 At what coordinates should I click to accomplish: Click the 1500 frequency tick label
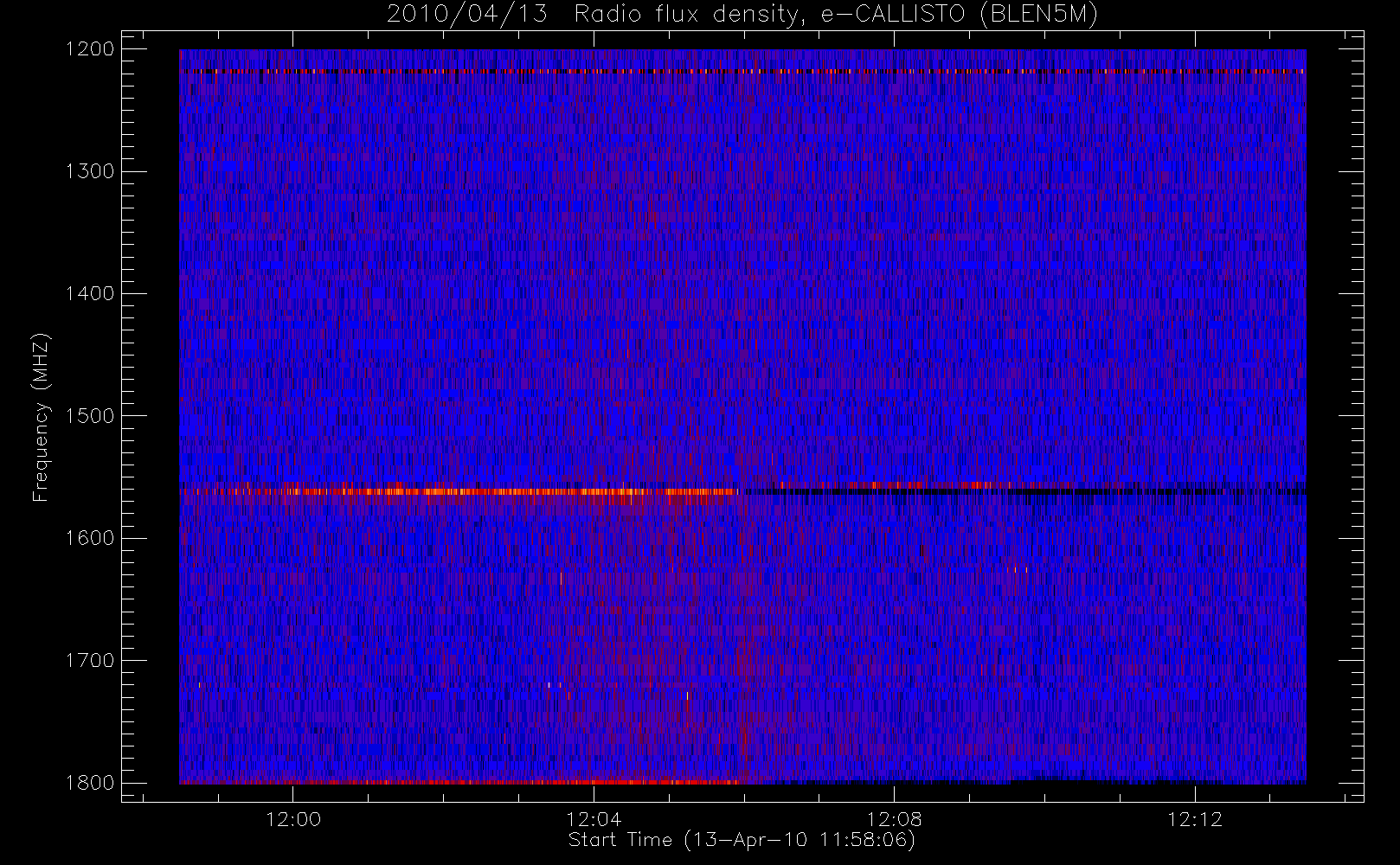[x=90, y=416]
